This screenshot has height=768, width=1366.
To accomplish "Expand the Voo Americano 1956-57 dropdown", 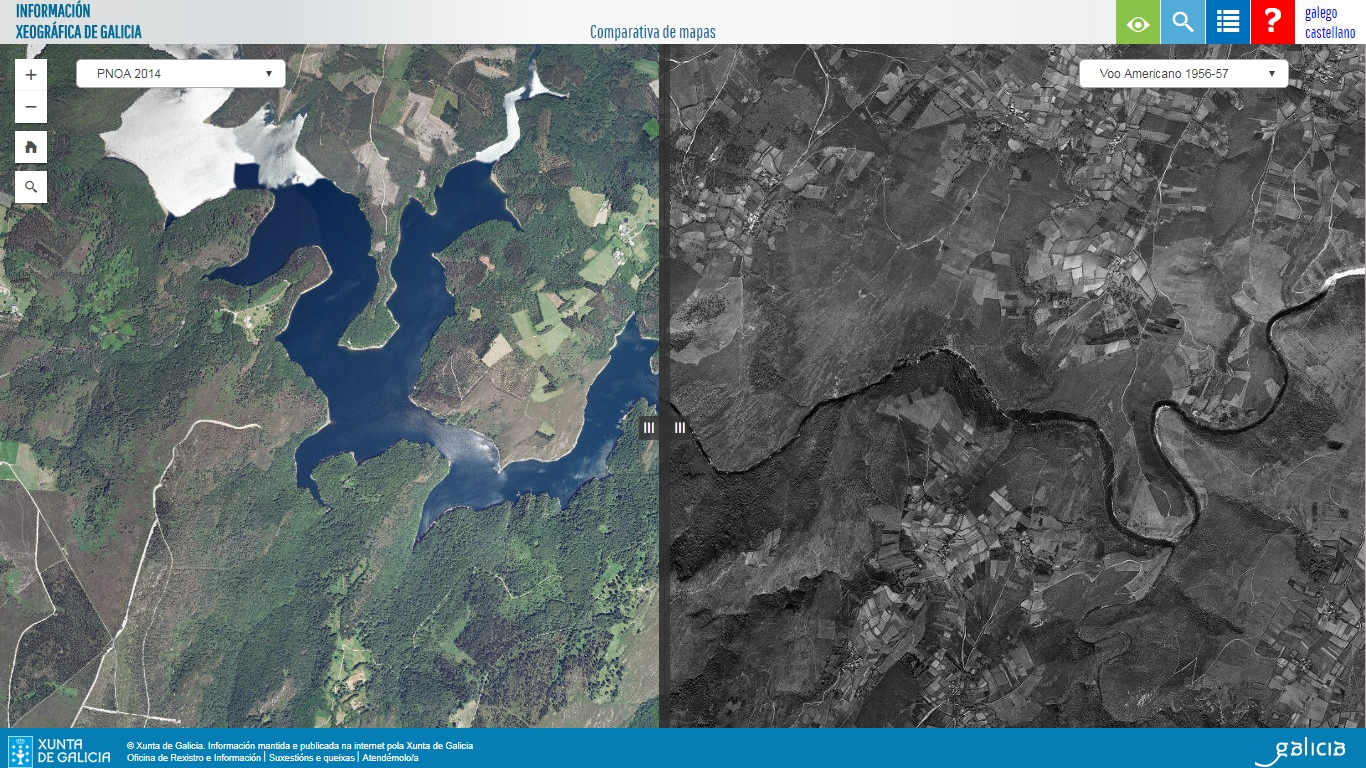I will pyautogui.click(x=1184, y=74).
